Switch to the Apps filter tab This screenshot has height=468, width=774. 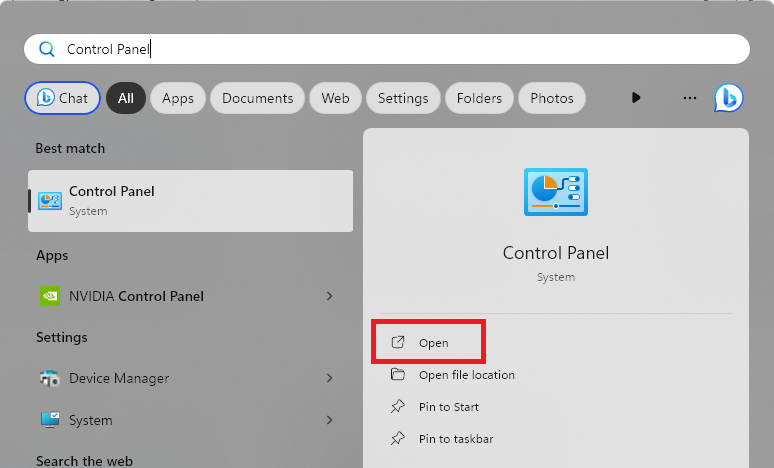point(178,98)
